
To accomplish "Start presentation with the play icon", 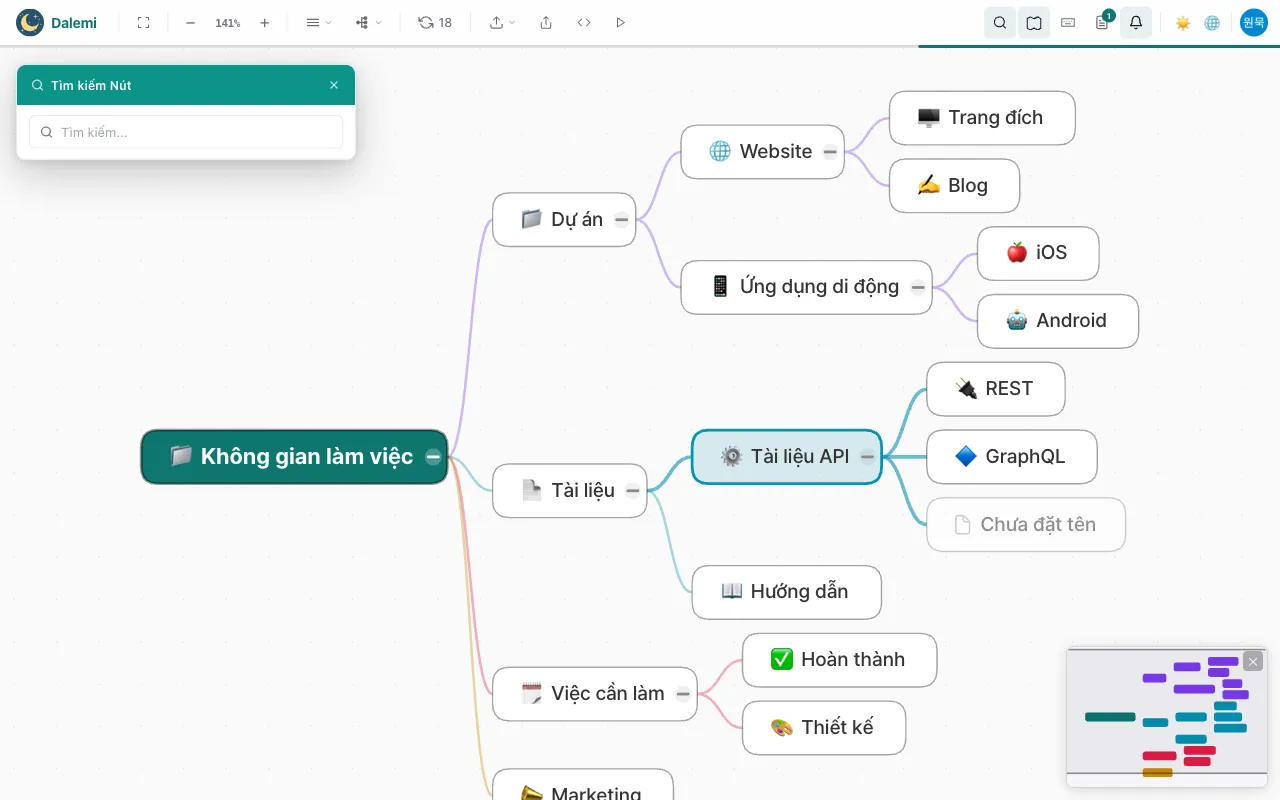I will pyautogui.click(x=620, y=22).
